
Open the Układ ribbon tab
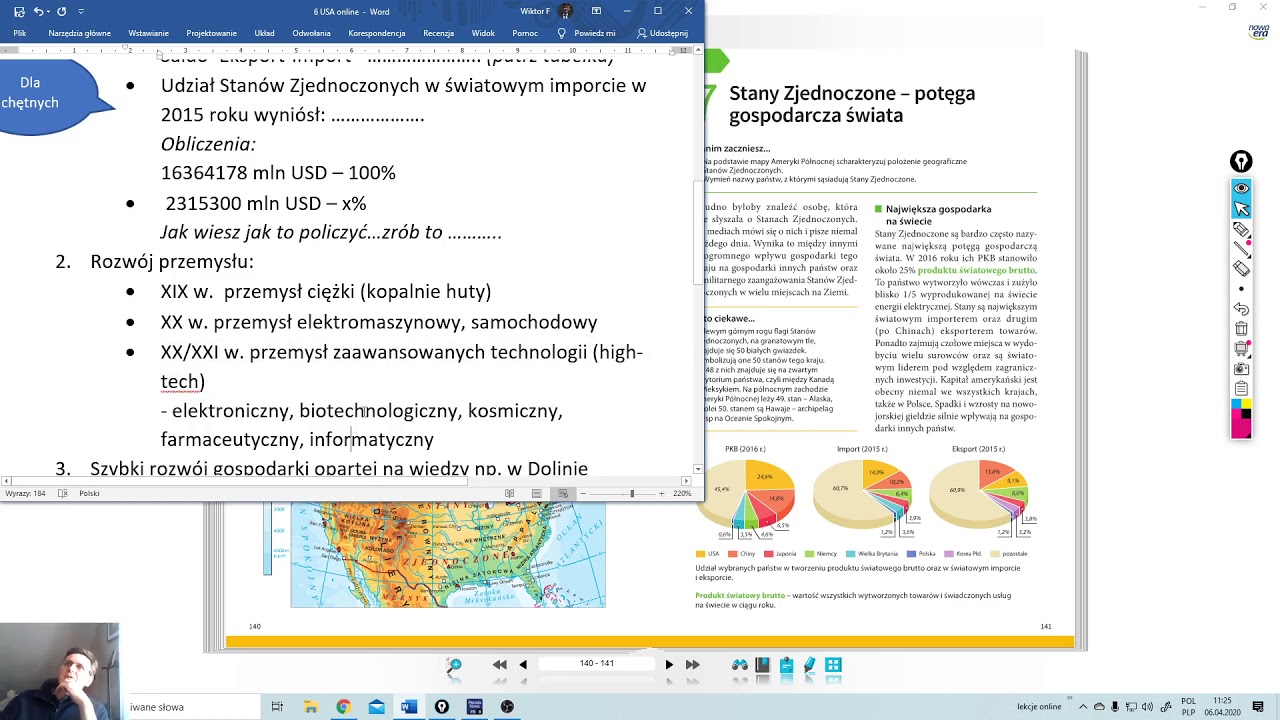(264, 33)
